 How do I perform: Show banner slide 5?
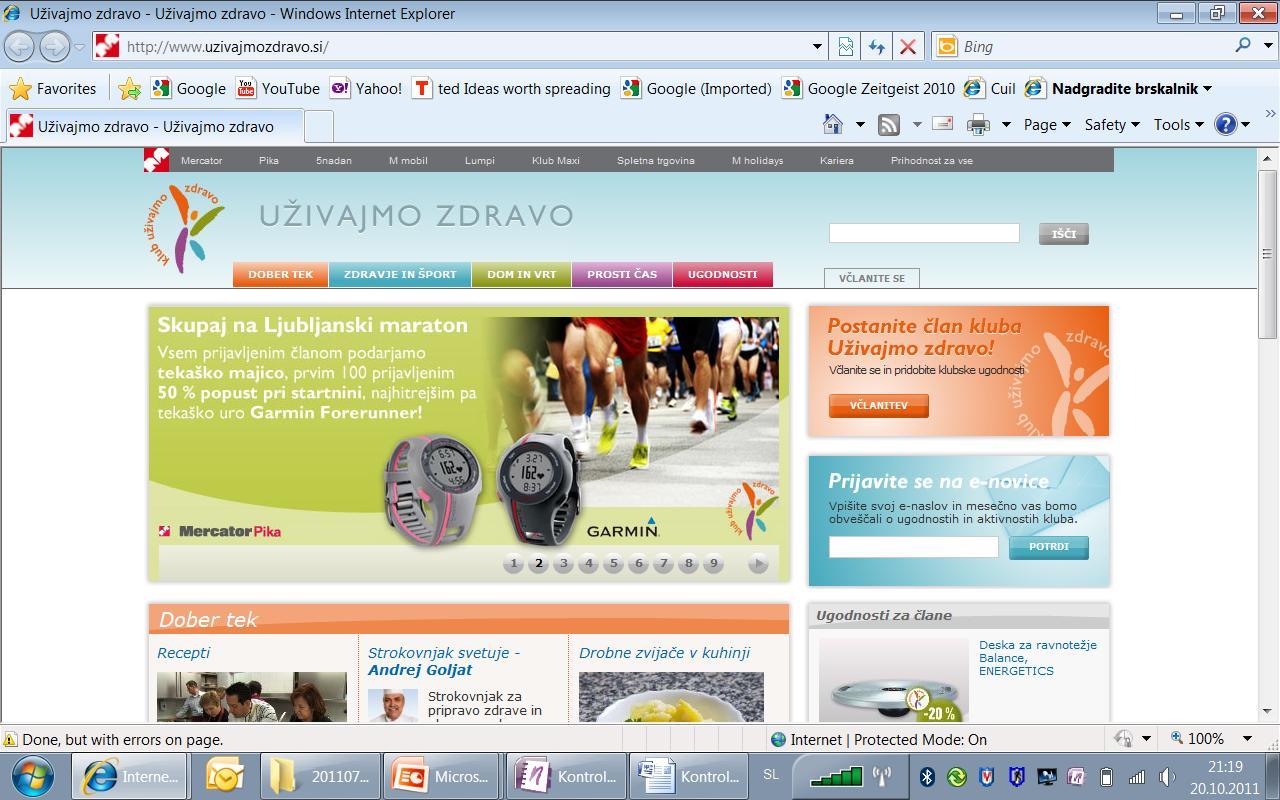coord(614,563)
